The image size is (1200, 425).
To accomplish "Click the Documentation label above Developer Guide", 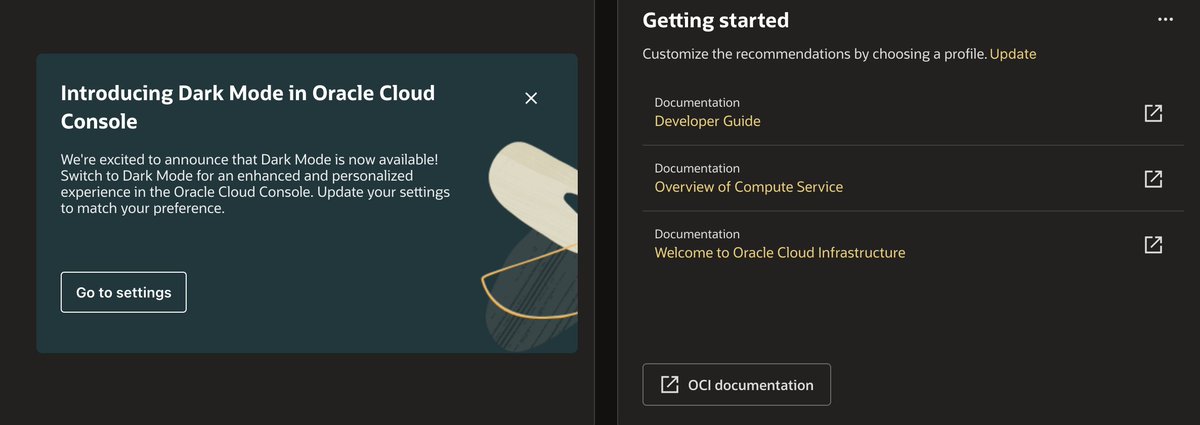I will (697, 103).
